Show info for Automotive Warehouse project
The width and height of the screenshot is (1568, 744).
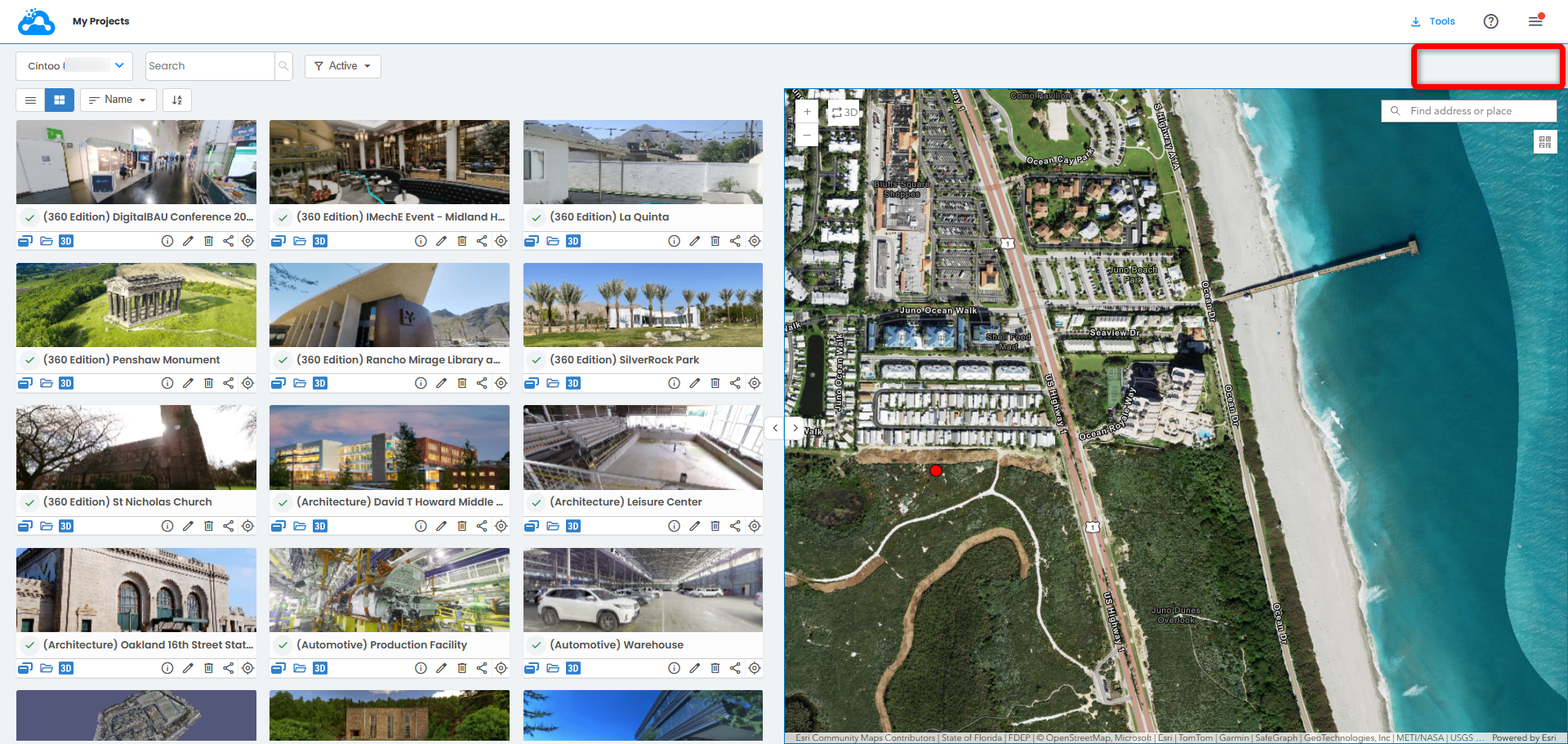674,668
